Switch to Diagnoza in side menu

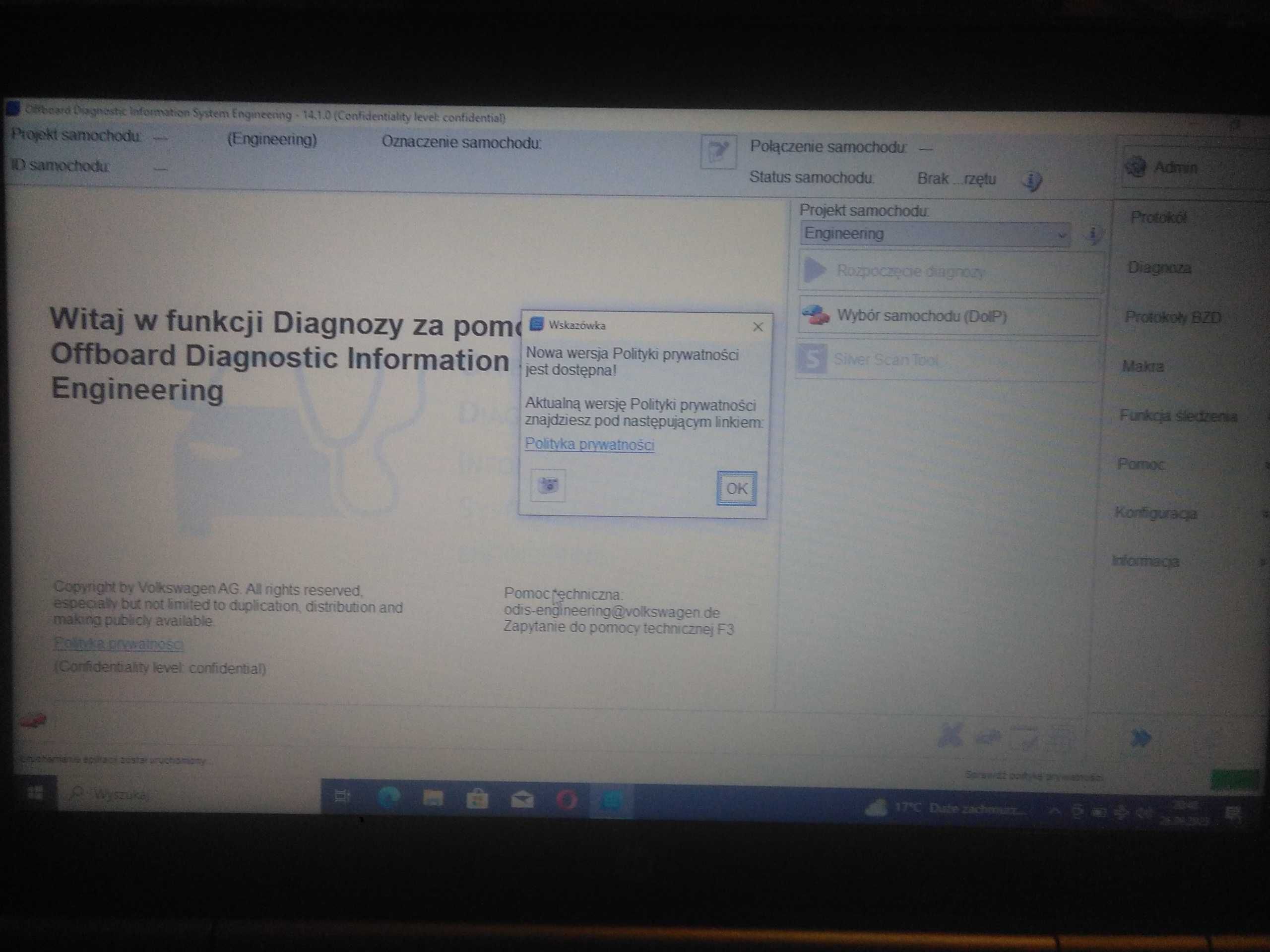[1159, 268]
